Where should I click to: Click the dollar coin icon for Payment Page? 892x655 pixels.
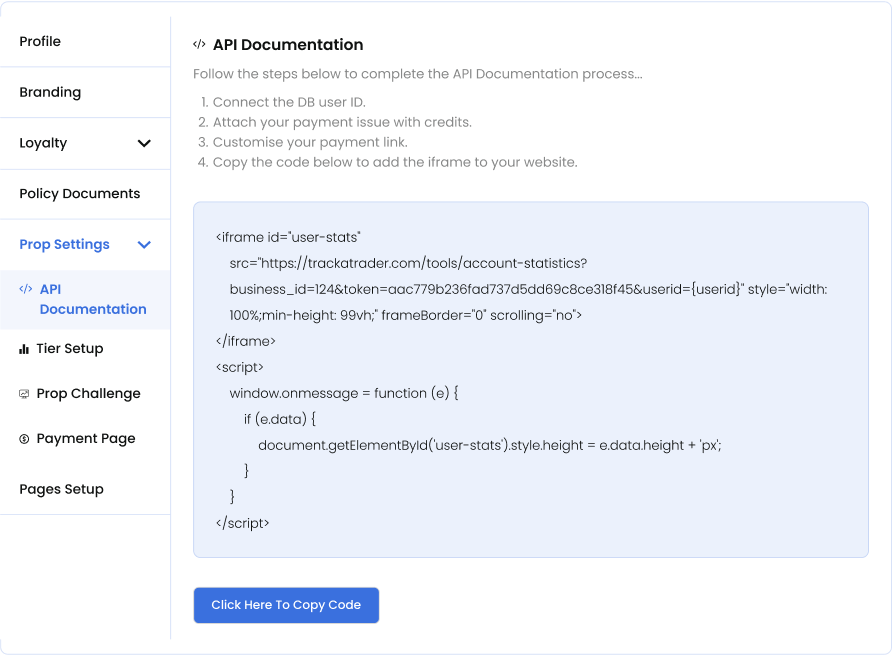24,439
